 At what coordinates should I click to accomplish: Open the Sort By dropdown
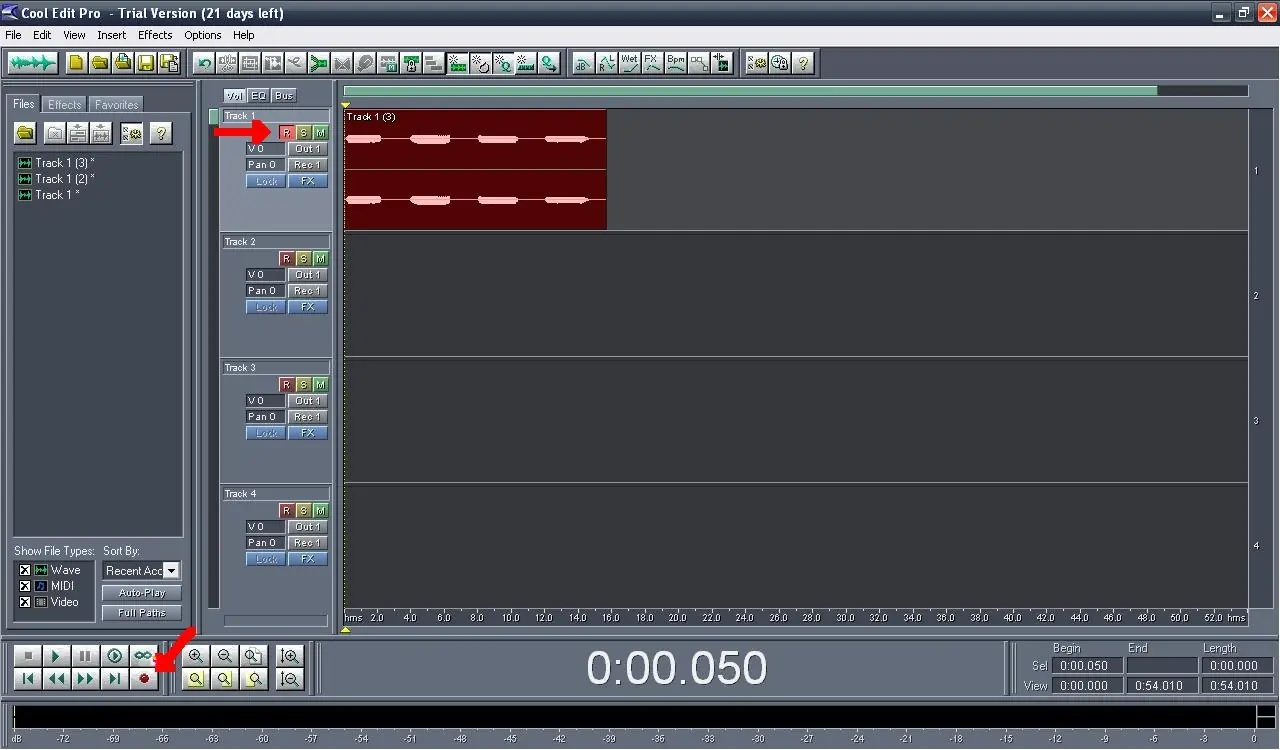(141, 570)
